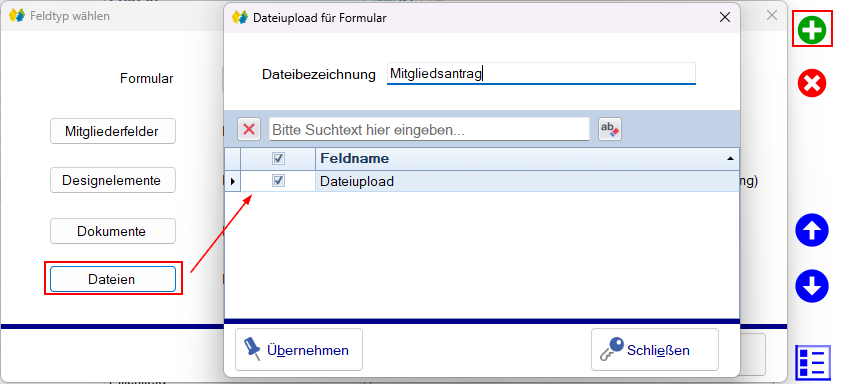Clear the search with the red X button
Screen dimensions: 850x384
pos(249,129)
